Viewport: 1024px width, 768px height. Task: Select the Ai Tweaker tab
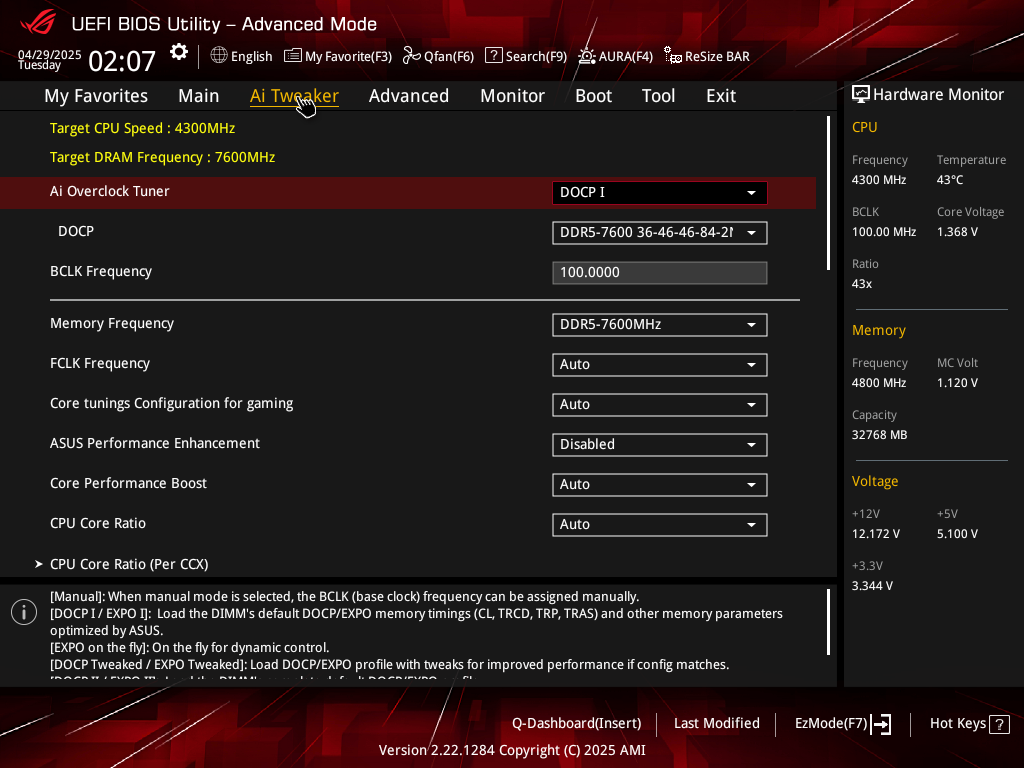click(294, 96)
